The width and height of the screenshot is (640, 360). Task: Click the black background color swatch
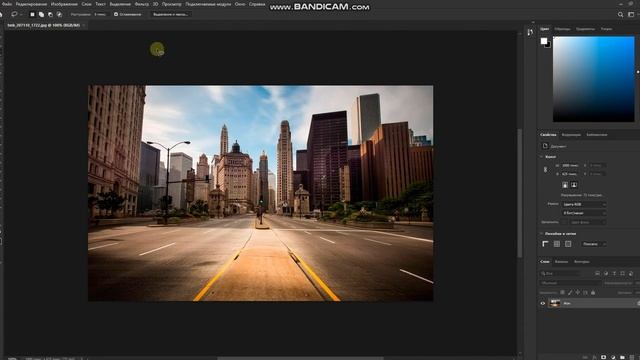point(548,45)
